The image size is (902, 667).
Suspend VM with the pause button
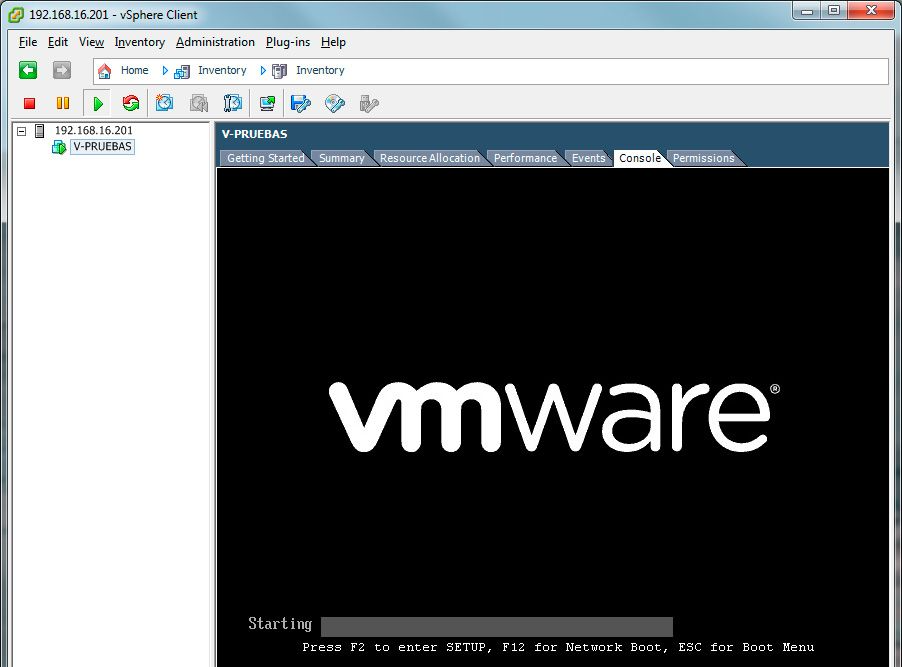pyautogui.click(x=63, y=104)
